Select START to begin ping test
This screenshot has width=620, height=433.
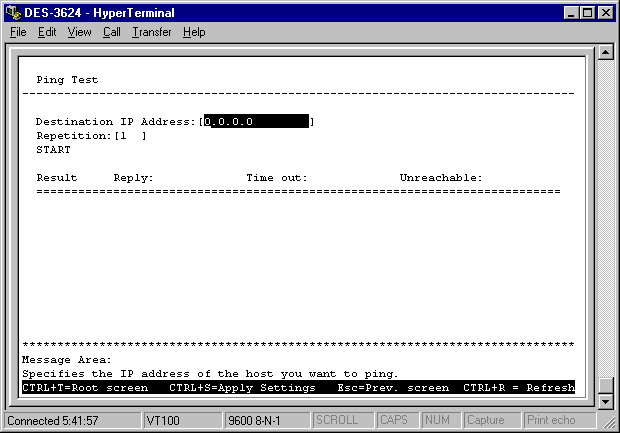tap(53, 149)
